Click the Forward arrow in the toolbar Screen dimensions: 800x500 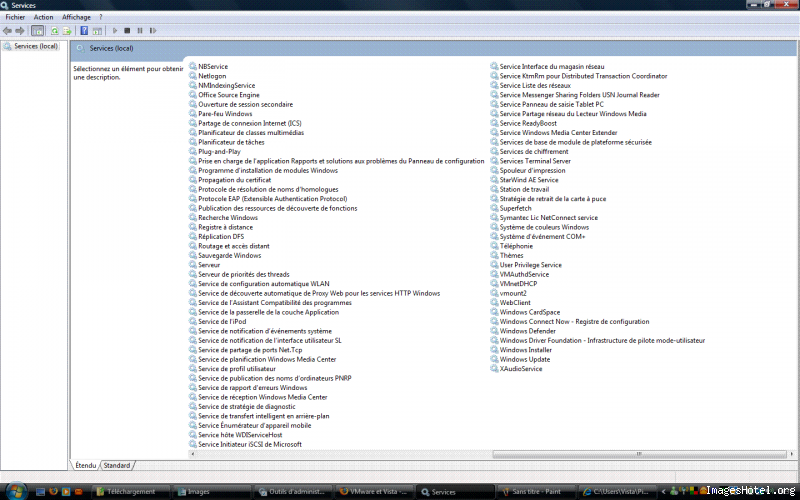20,31
